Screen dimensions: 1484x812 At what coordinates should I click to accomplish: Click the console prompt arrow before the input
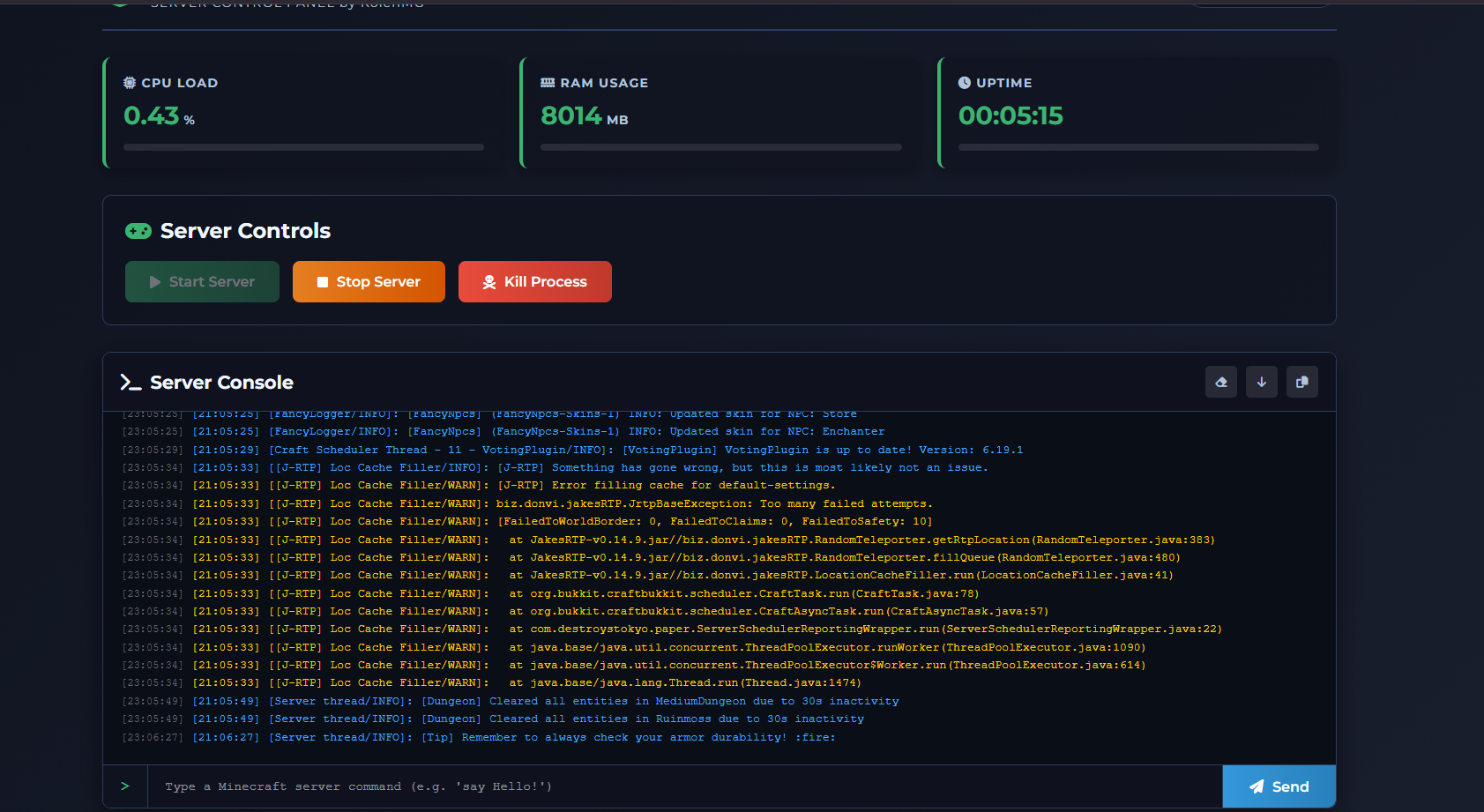coord(125,786)
